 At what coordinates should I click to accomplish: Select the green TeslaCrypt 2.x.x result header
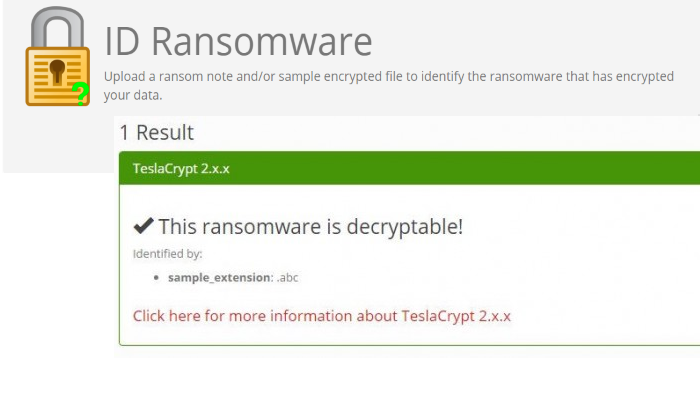(x=400, y=168)
